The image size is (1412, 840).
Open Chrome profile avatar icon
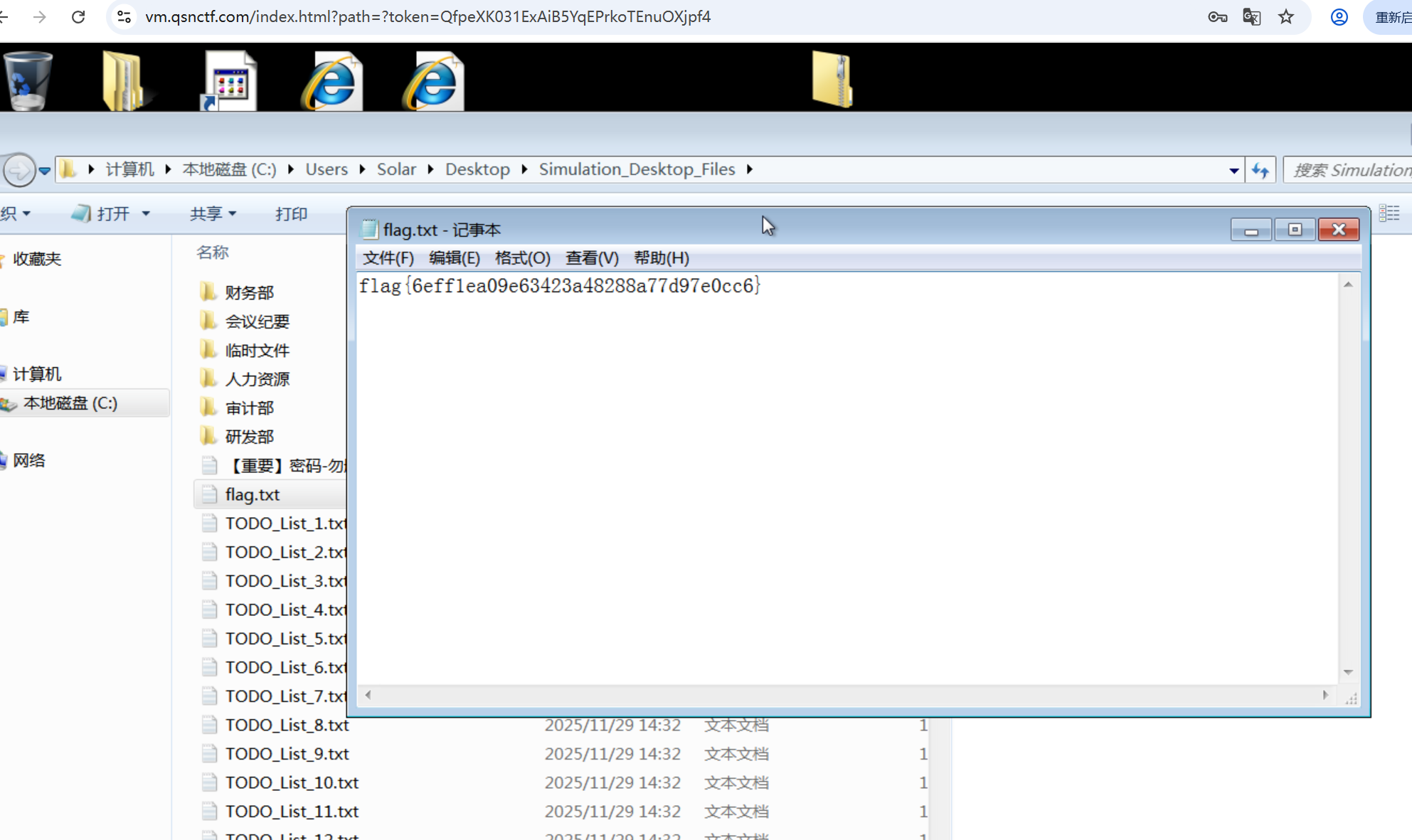[1339, 17]
